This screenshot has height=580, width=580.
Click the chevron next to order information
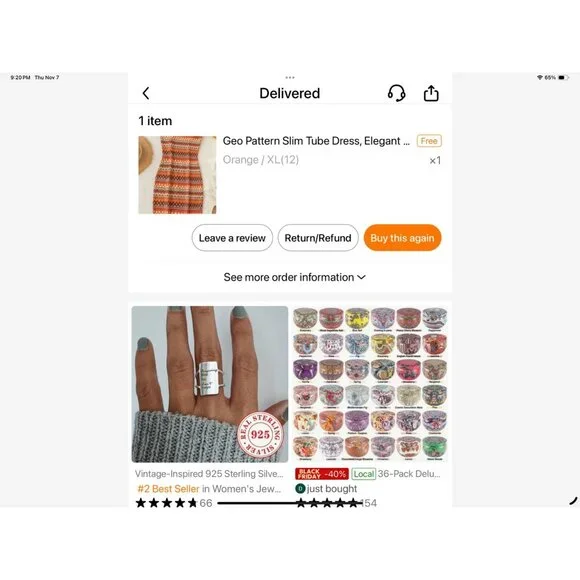pos(361,277)
